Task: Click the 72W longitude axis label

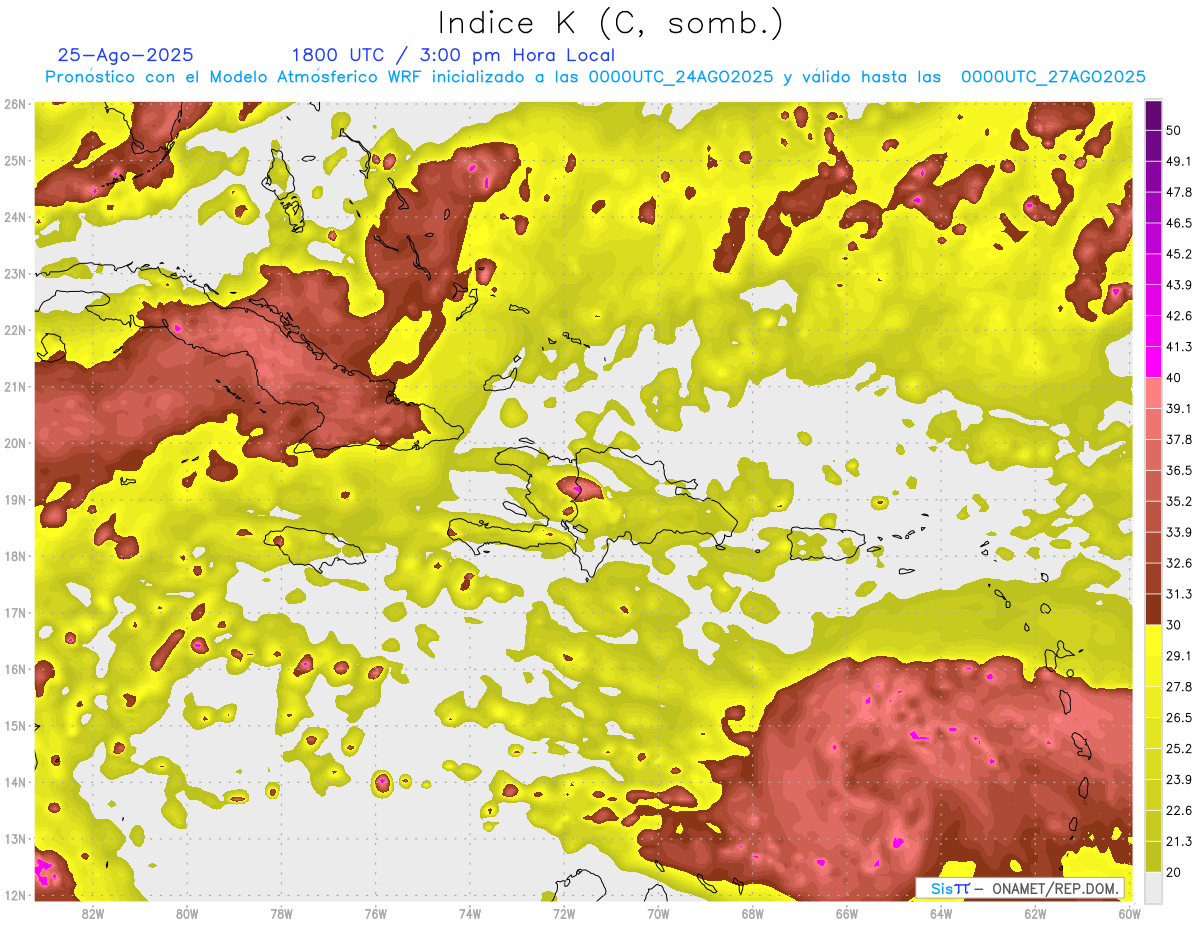Action: pos(564,913)
